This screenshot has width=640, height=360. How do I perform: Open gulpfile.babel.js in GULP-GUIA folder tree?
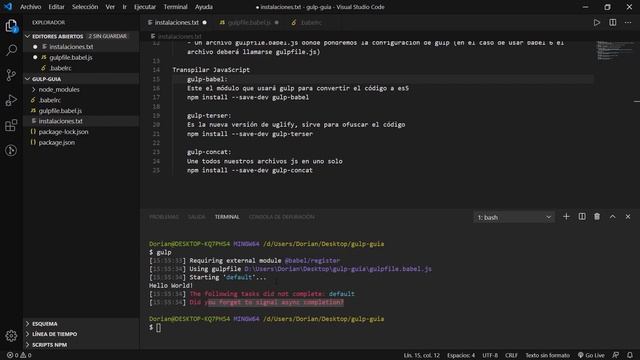(81, 111)
